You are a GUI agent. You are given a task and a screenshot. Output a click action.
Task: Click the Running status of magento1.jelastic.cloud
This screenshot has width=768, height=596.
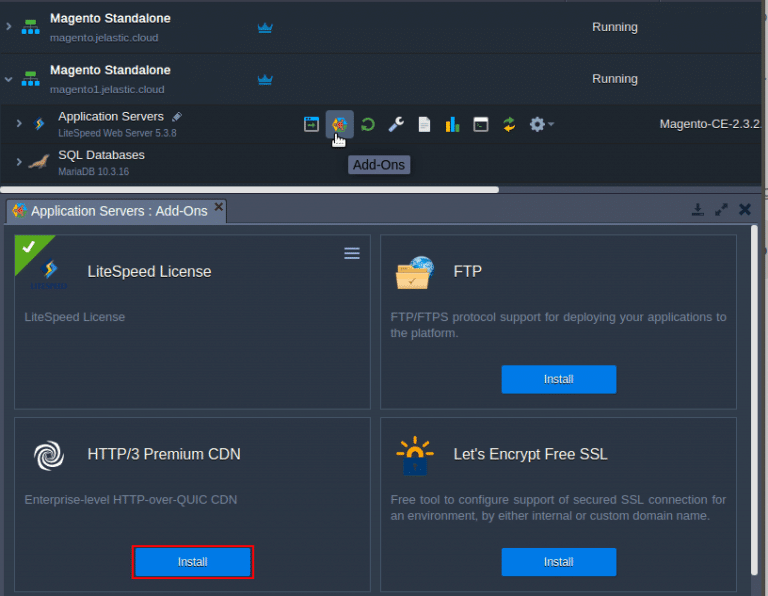tap(614, 79)
